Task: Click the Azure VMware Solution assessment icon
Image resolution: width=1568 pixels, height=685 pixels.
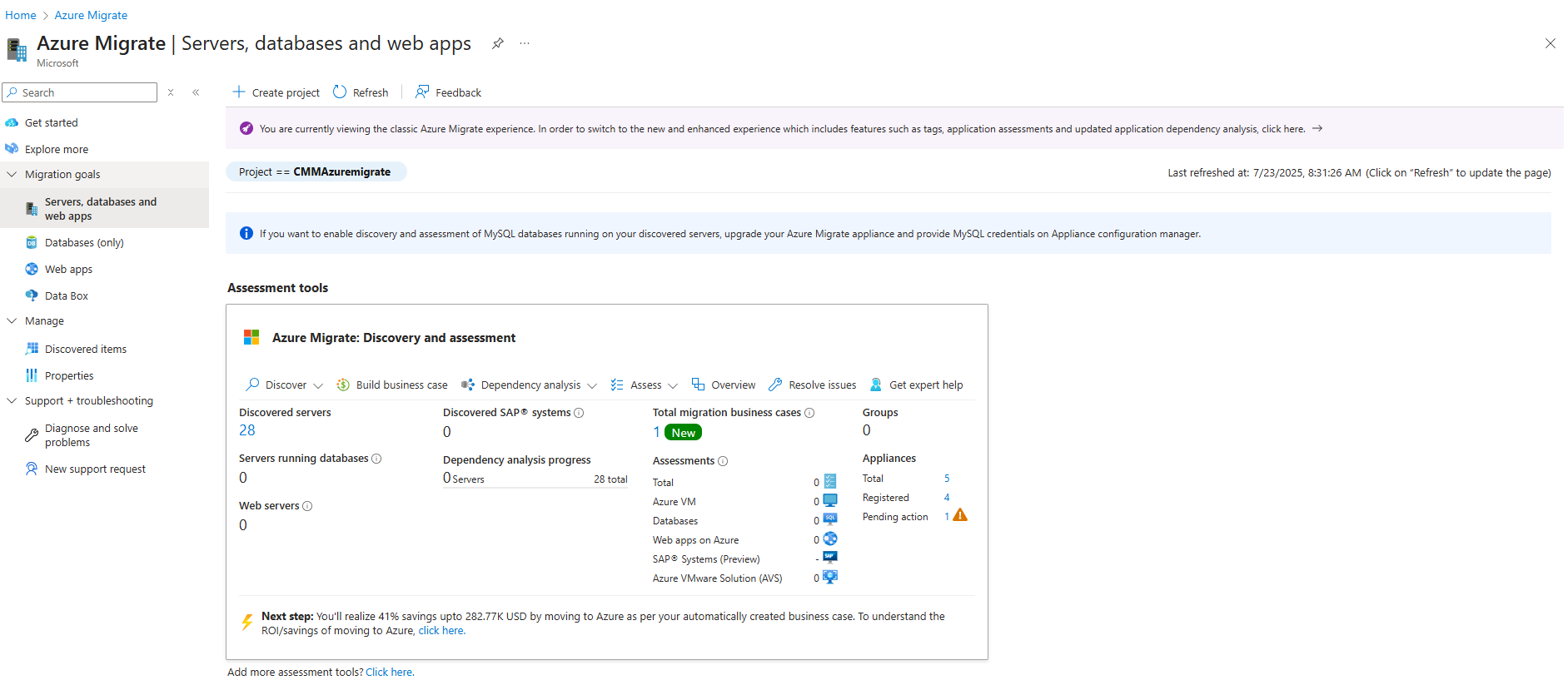Action: pyautogui.click(x=830, y=577)
